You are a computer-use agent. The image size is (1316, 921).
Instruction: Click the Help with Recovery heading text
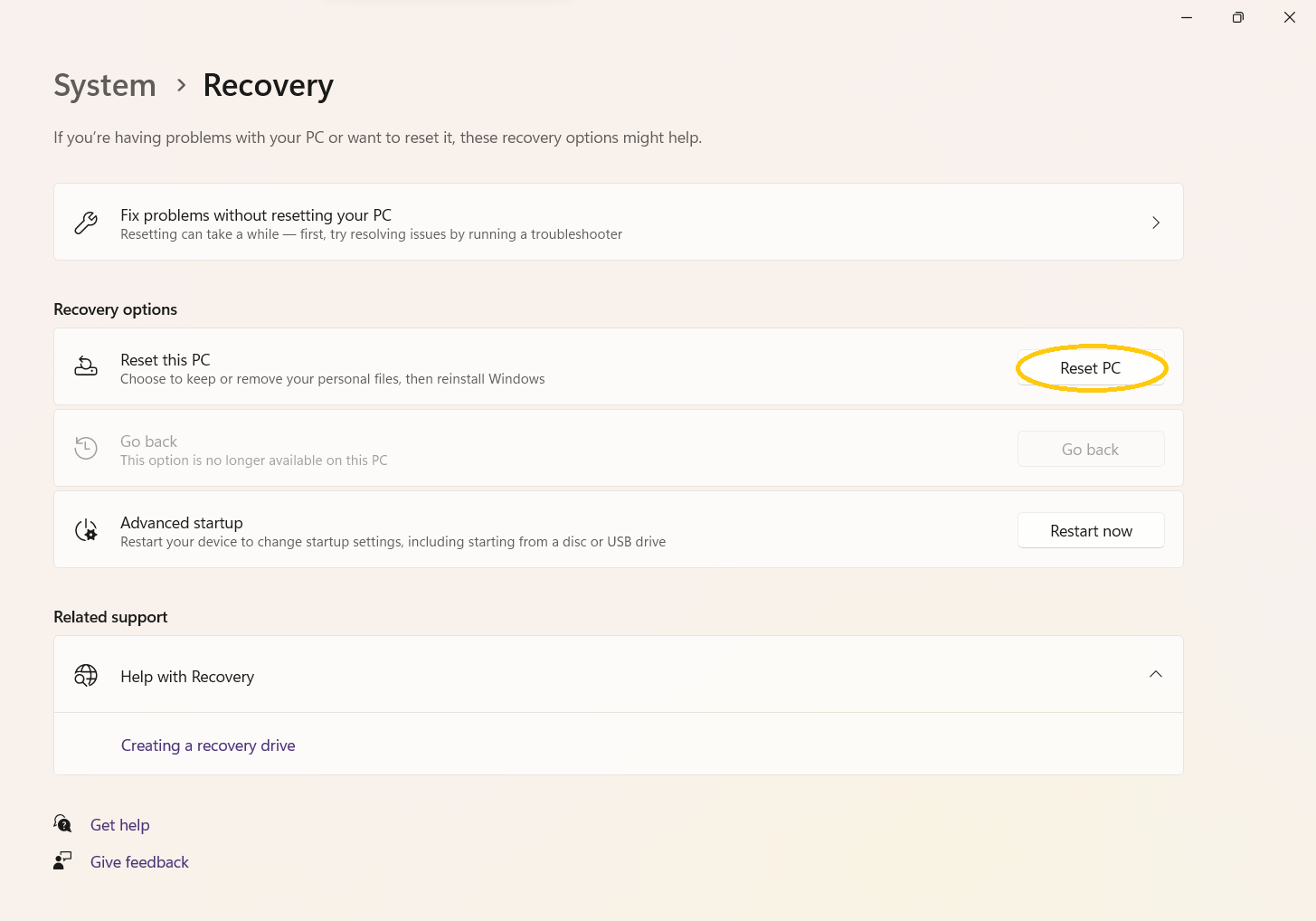coord(187,677)
